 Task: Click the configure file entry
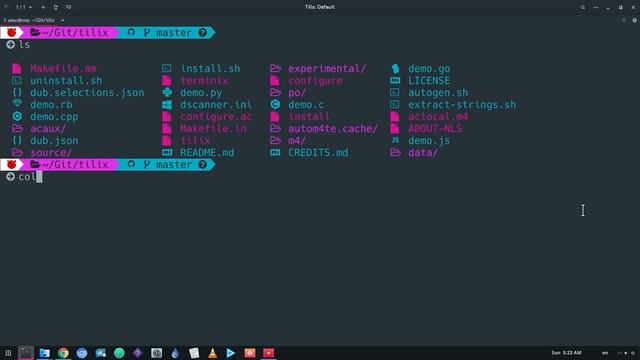click(x=315, y=80)
